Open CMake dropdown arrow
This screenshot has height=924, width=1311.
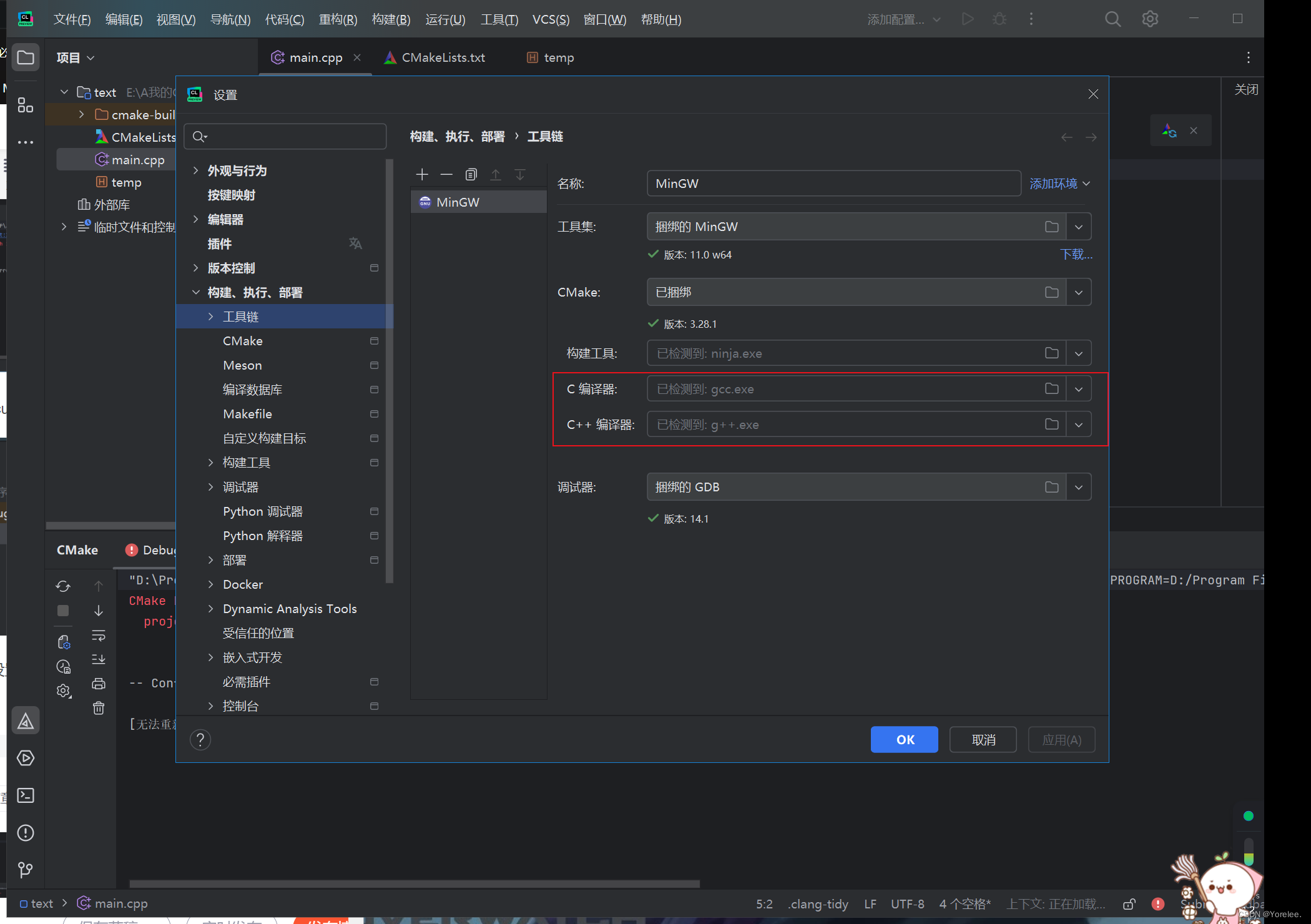(1079, 292)
